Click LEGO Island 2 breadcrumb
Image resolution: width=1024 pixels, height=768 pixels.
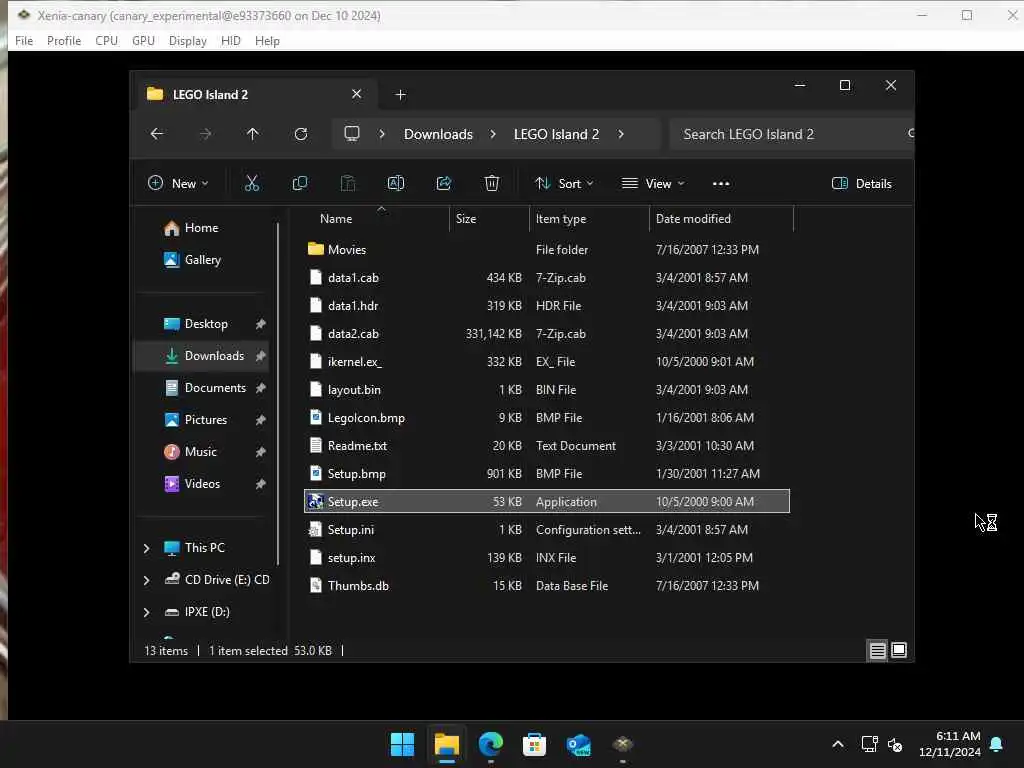[556, 134]
